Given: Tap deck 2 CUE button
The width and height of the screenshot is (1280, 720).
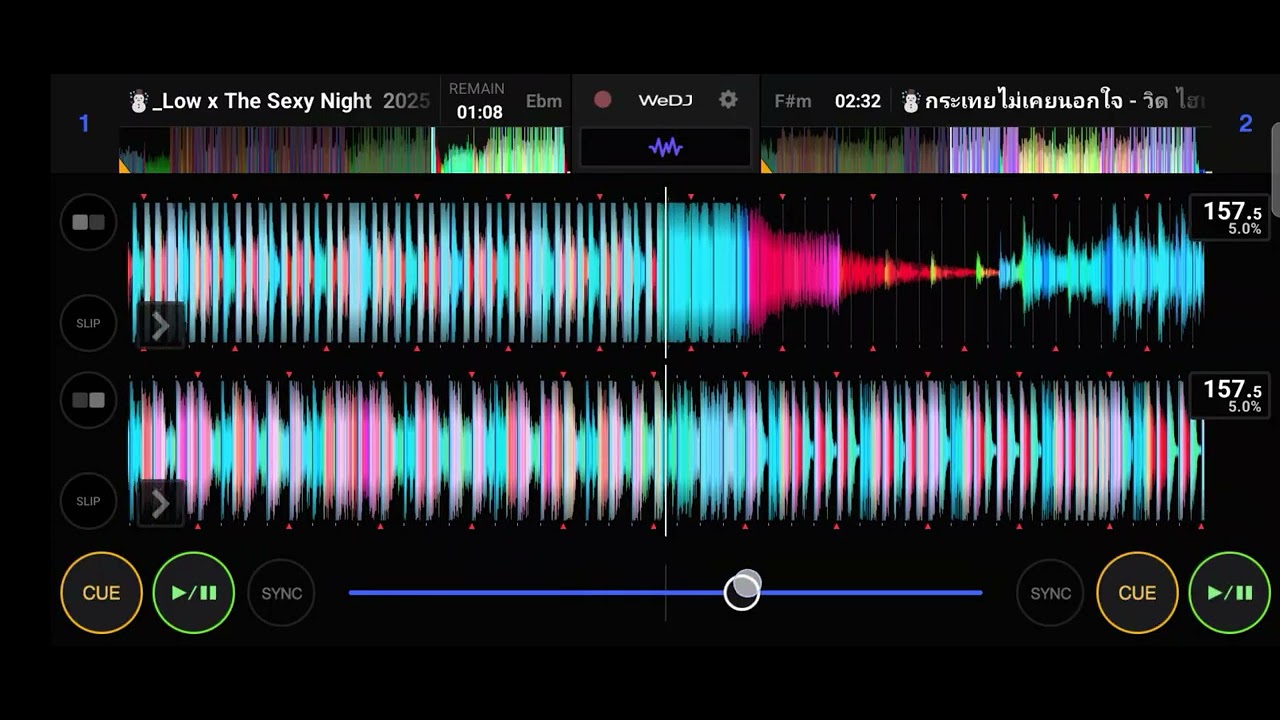Looking at the screenshot, I should (x=1137, y=593).
